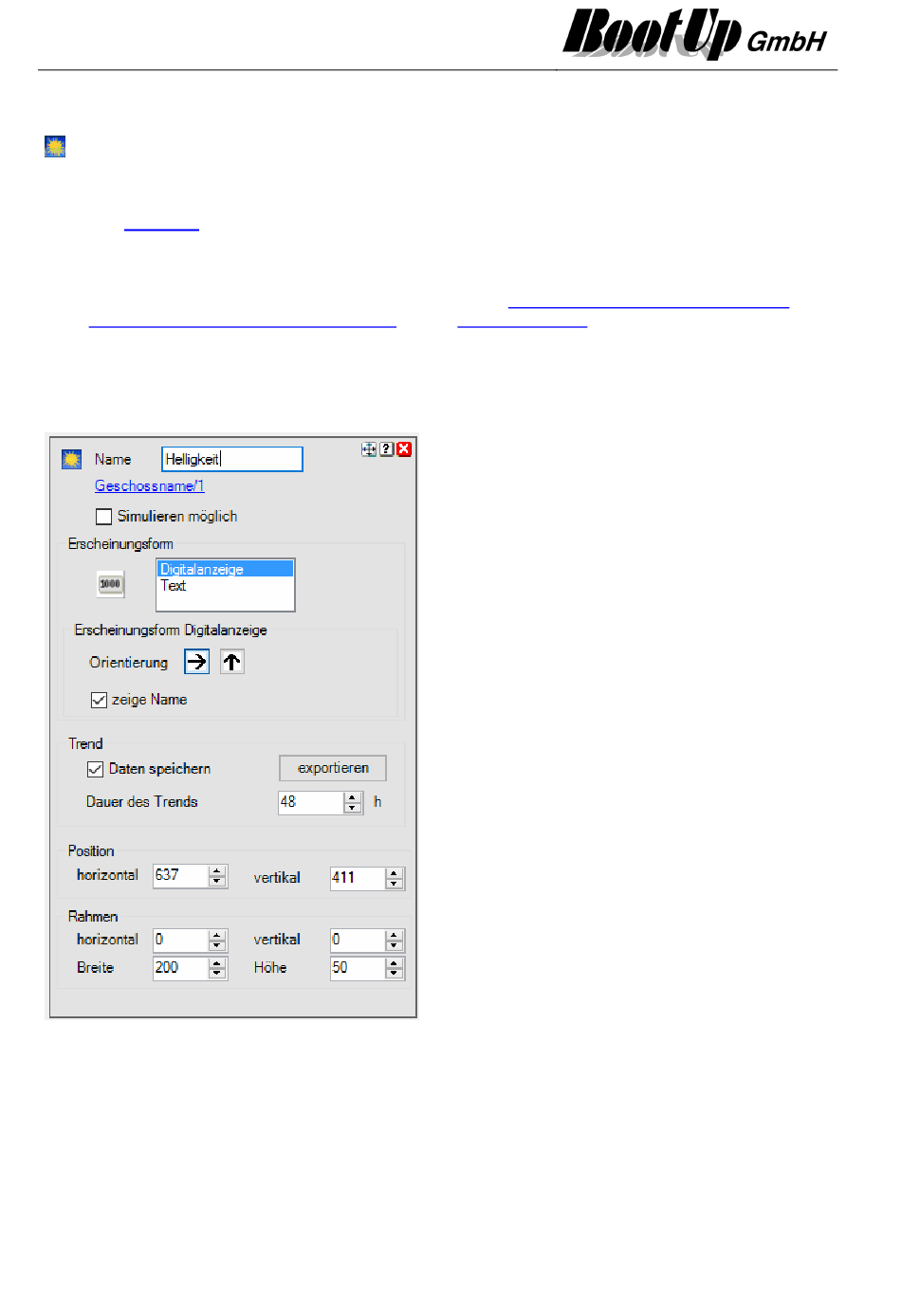Click the 1000 digital display preview icon
This screenshot has height=1316, width=901.
[111, 584]
